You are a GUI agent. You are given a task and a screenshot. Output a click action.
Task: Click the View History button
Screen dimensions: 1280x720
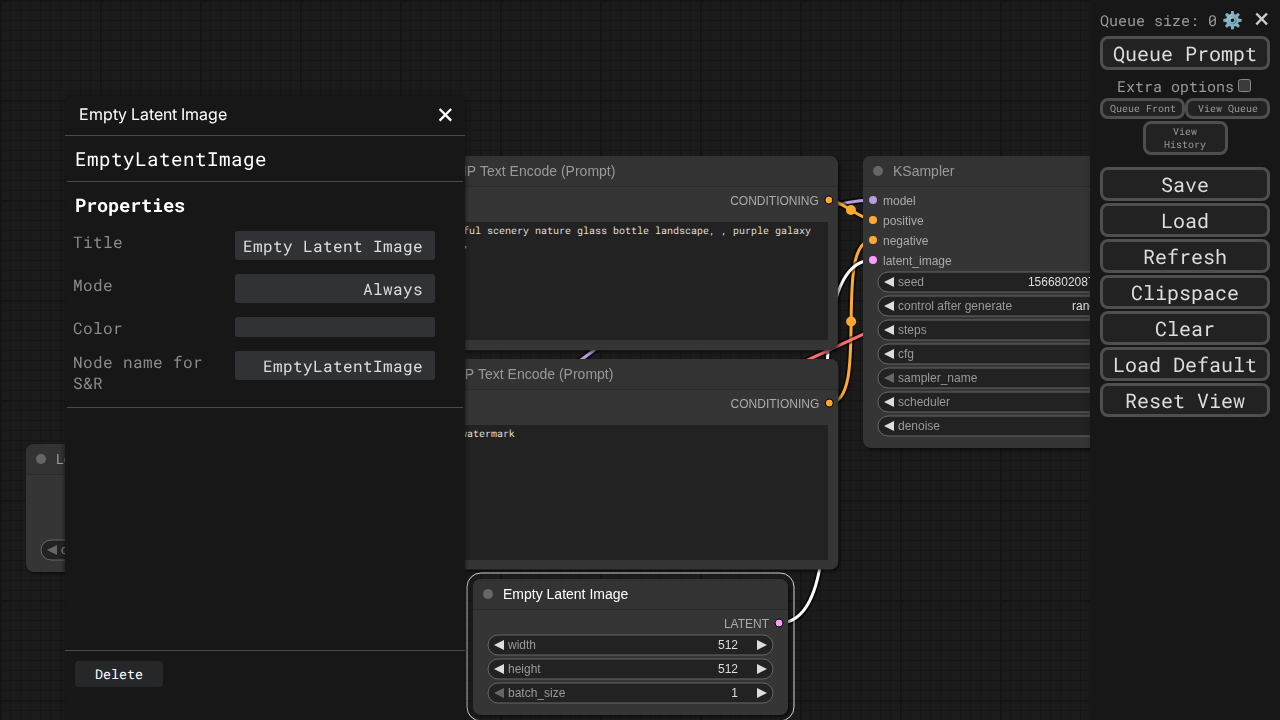pyautogui.click(x=1185, y=138)
